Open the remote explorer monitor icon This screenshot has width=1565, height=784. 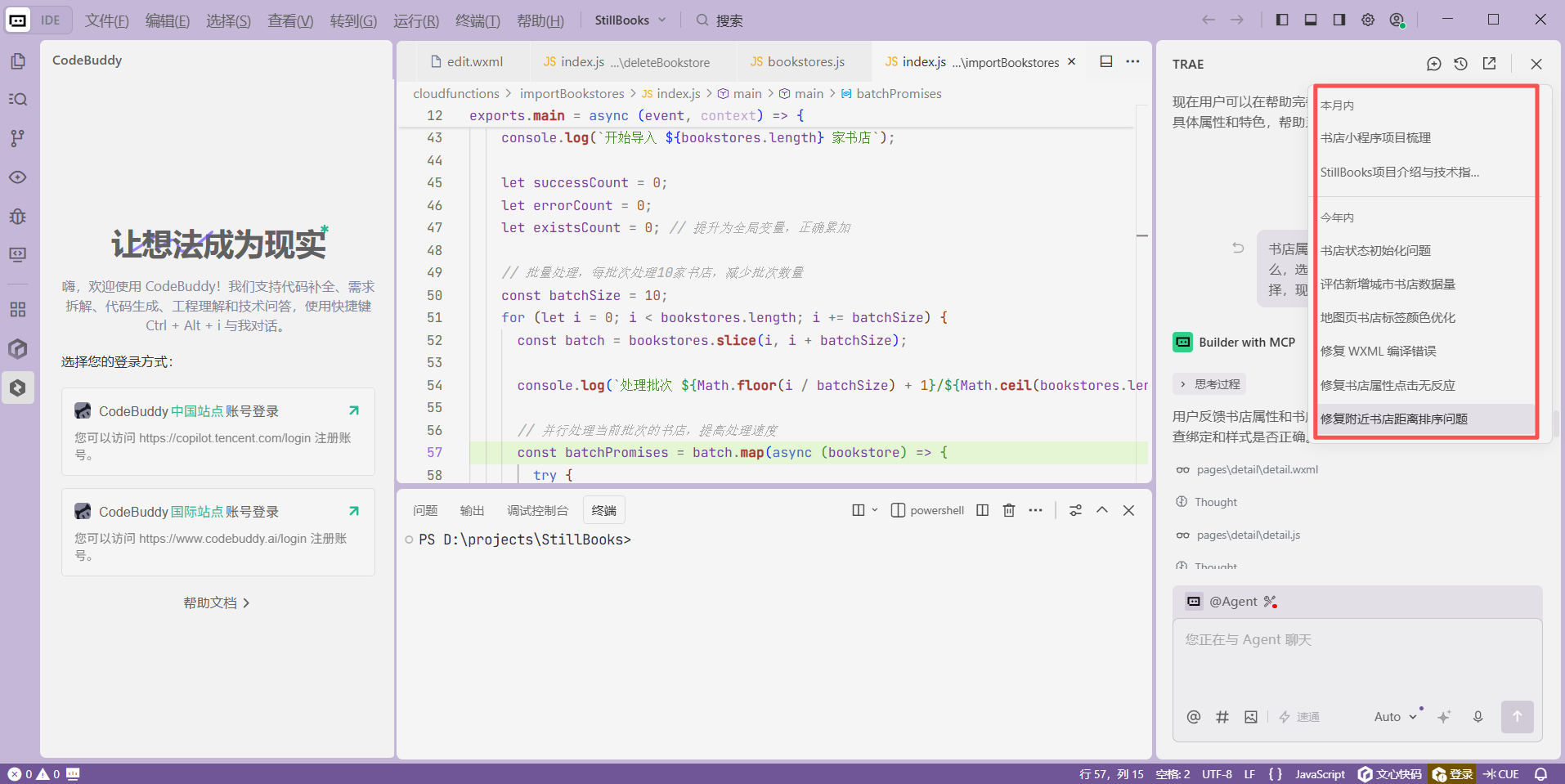[18, 254]
